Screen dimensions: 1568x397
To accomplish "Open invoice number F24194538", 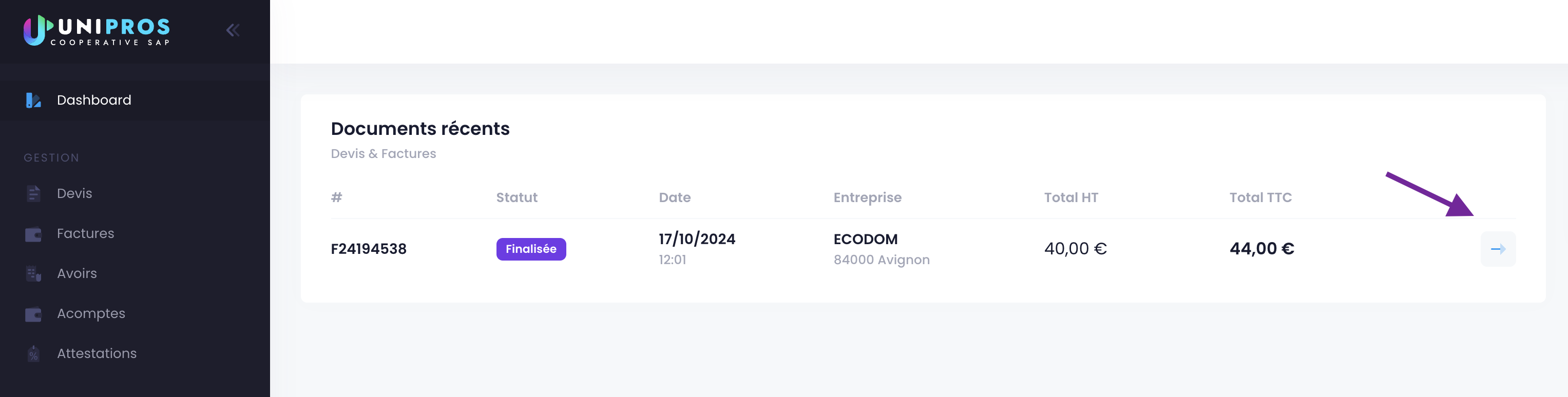I will coord(368,249).
